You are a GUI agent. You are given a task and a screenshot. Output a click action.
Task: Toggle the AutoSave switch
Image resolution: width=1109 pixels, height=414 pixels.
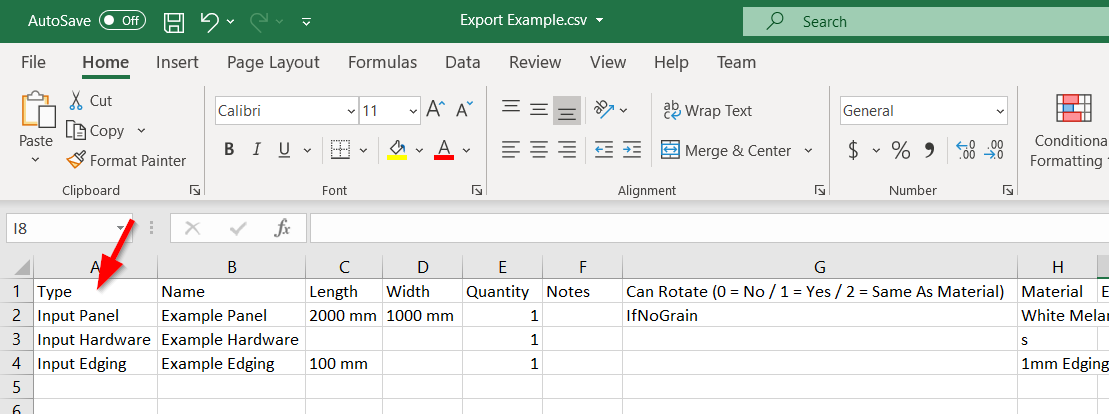click(x=121, y=21)
